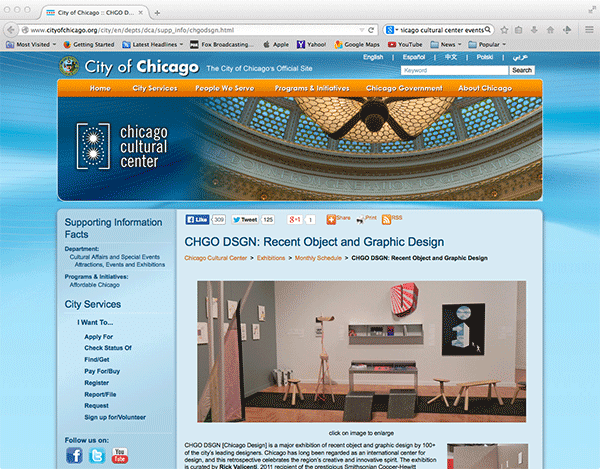Open the About Chicago menu
The width and height of the screenshot is (600, 469).
pyautogui.click(x=485, y=88)
